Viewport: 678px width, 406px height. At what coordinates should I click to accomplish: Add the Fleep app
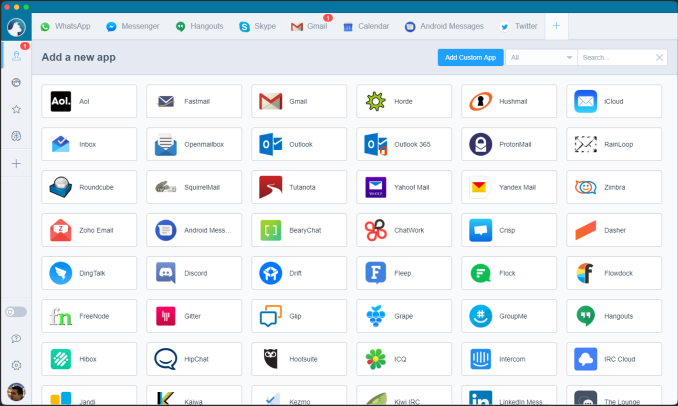(404, 273)
